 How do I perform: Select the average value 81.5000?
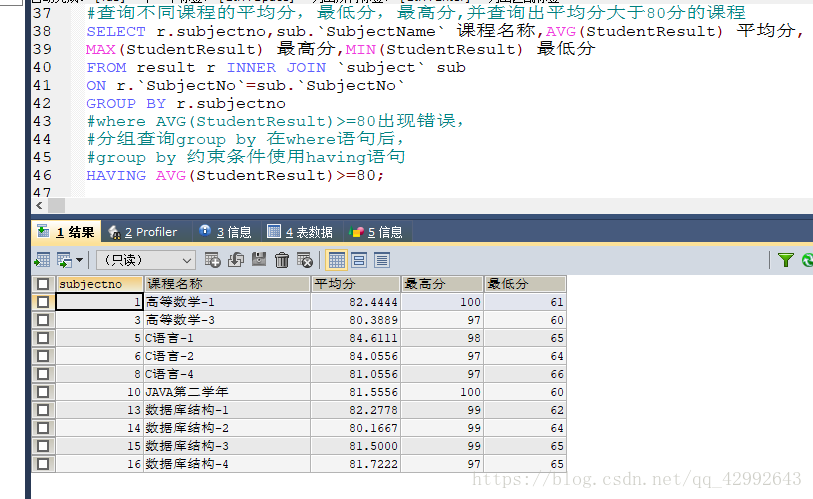coord(356,446)
